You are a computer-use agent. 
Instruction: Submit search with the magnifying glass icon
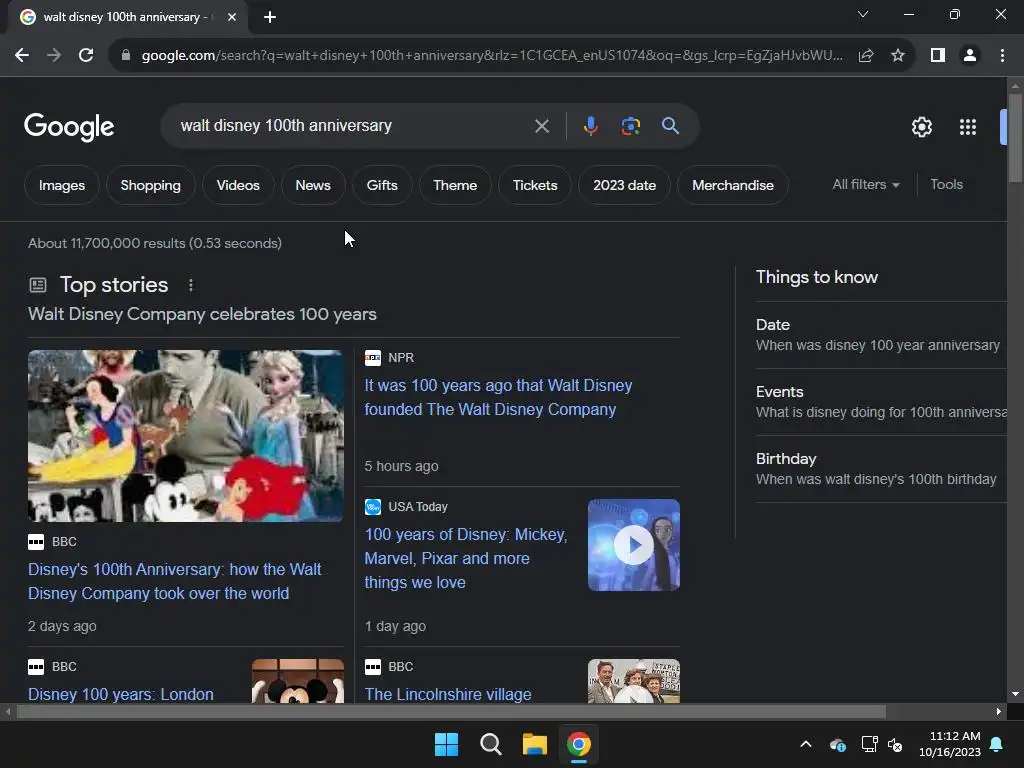[670, 125]
